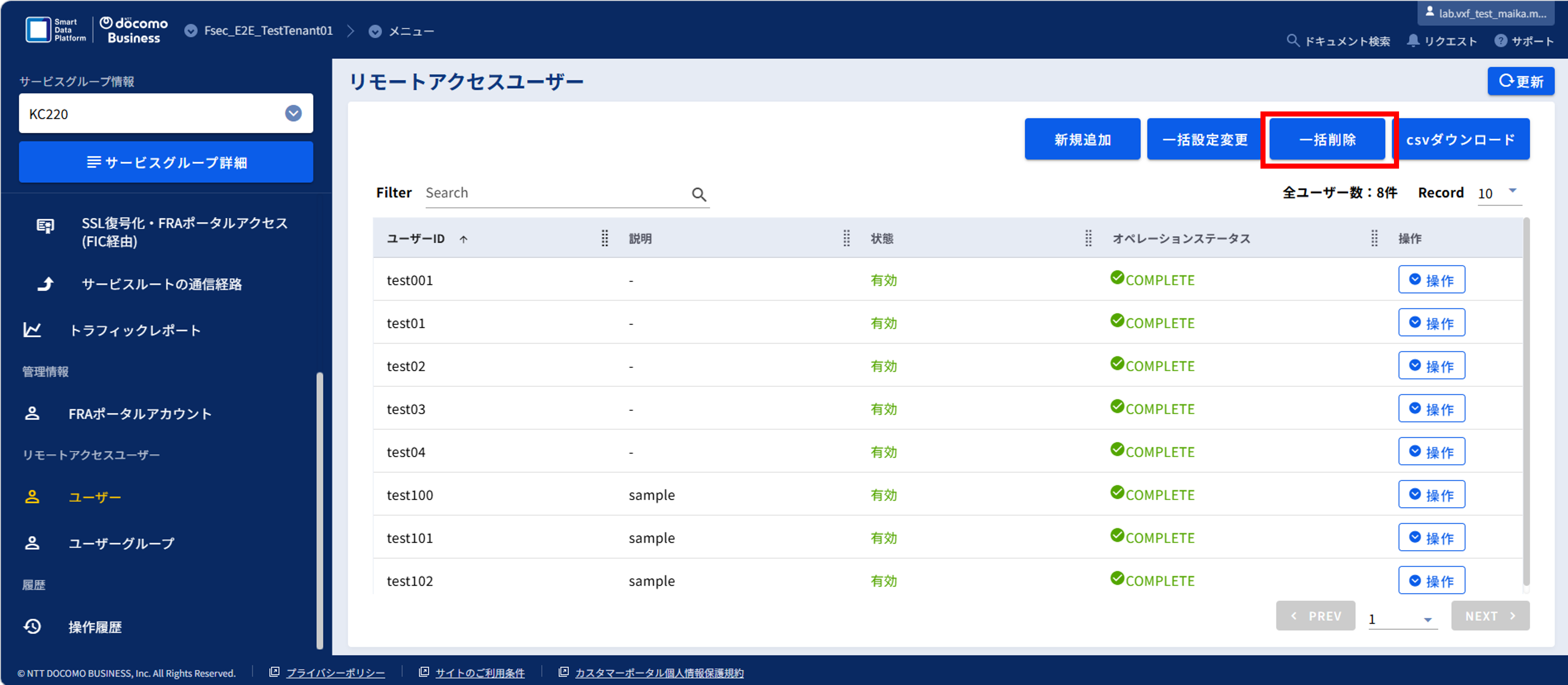The height and width of the screenshot is (685, 1568).
Task: Toggle sort arrow on ユーザーID column
Action: click(464, 239)
